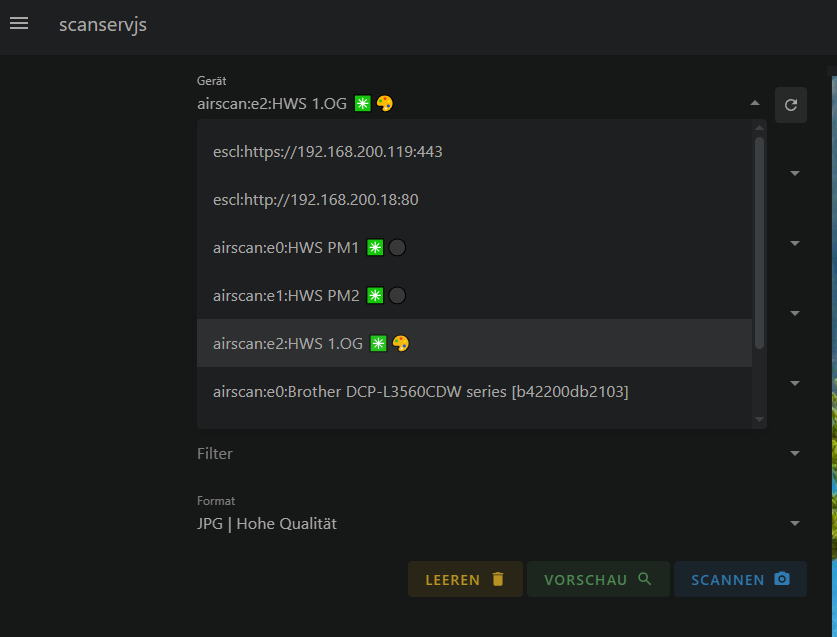Click scroll-down arrow at device list bottom
This screenshot has width=837, height=637.
pos(759,419)
